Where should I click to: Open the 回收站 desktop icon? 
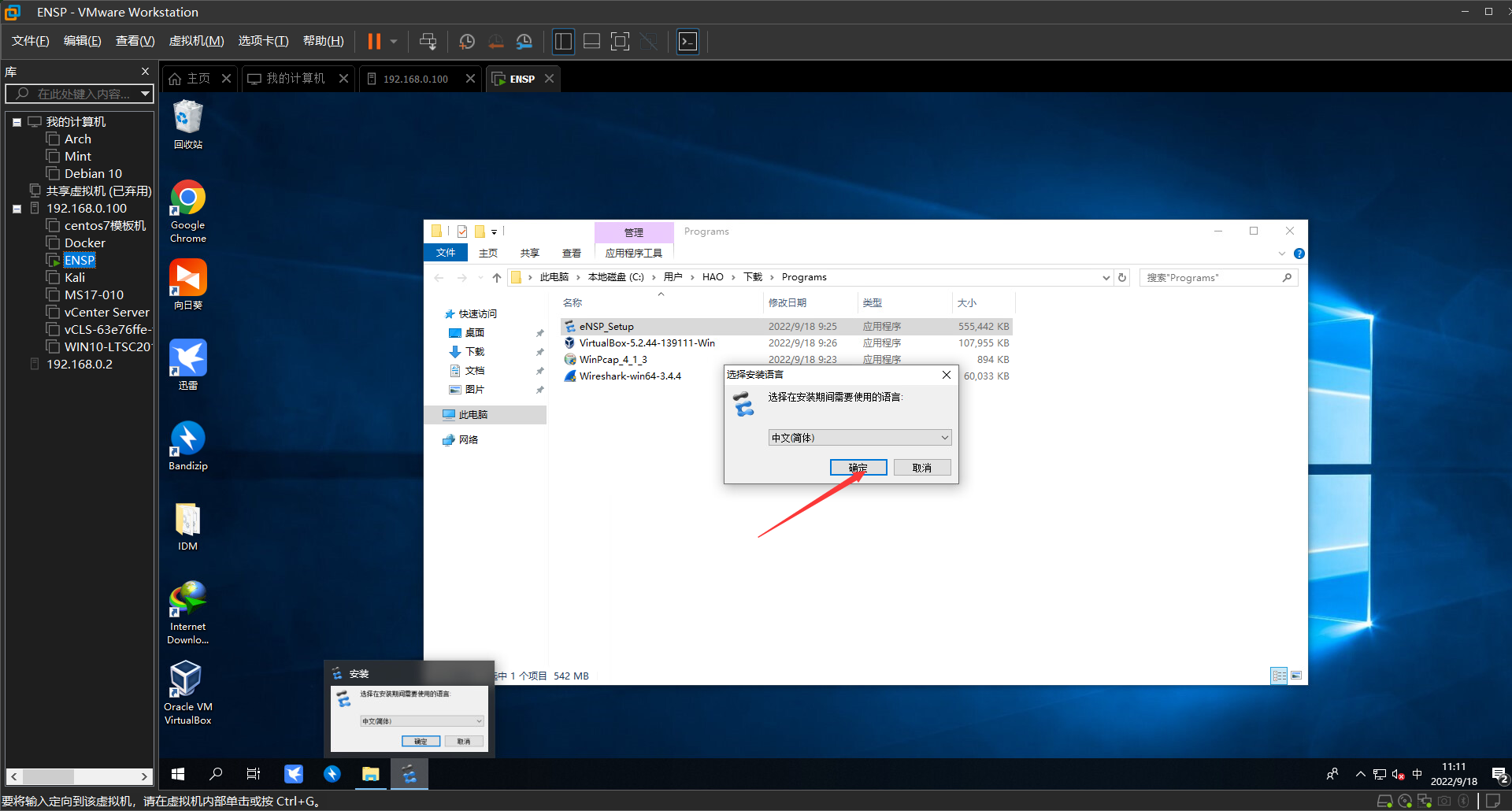188,124
